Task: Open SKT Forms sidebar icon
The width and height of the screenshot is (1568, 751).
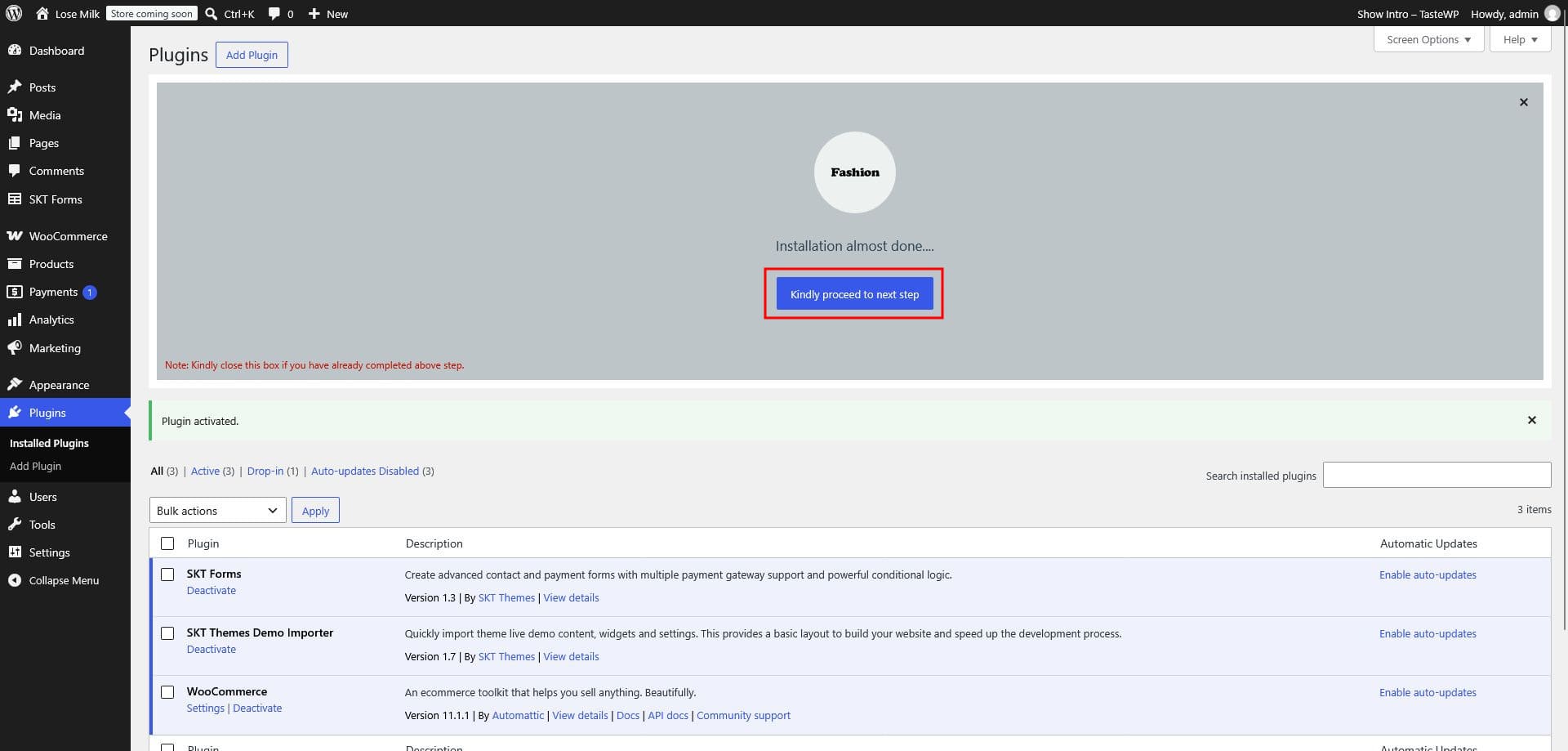Action: tap(15, 199)
